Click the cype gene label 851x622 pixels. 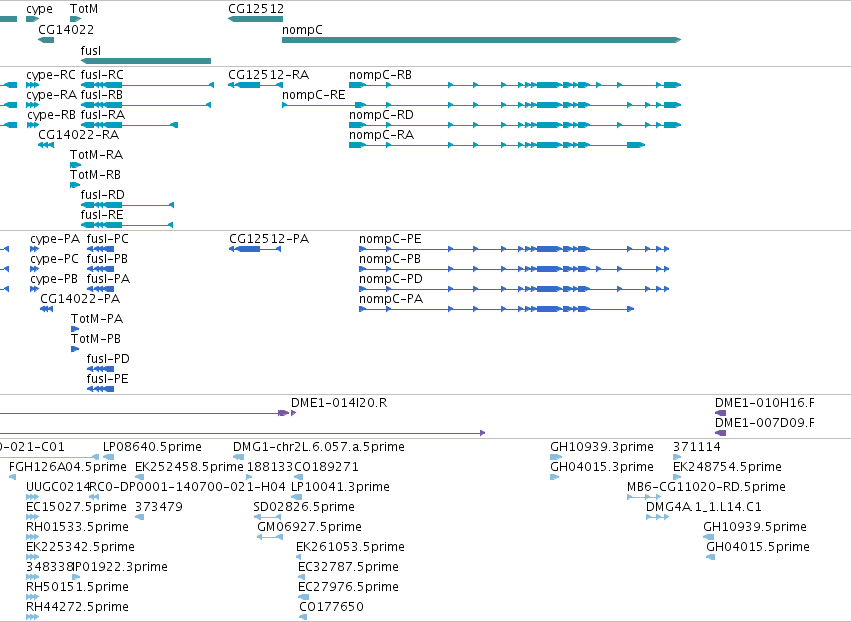coord(40,10)
